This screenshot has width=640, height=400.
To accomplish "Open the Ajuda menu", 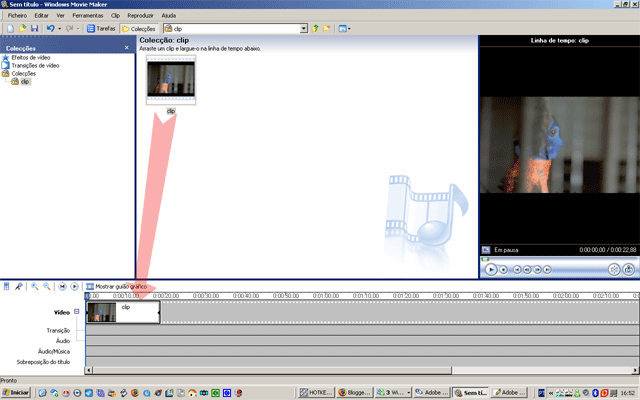I will [x=169, y=16].
